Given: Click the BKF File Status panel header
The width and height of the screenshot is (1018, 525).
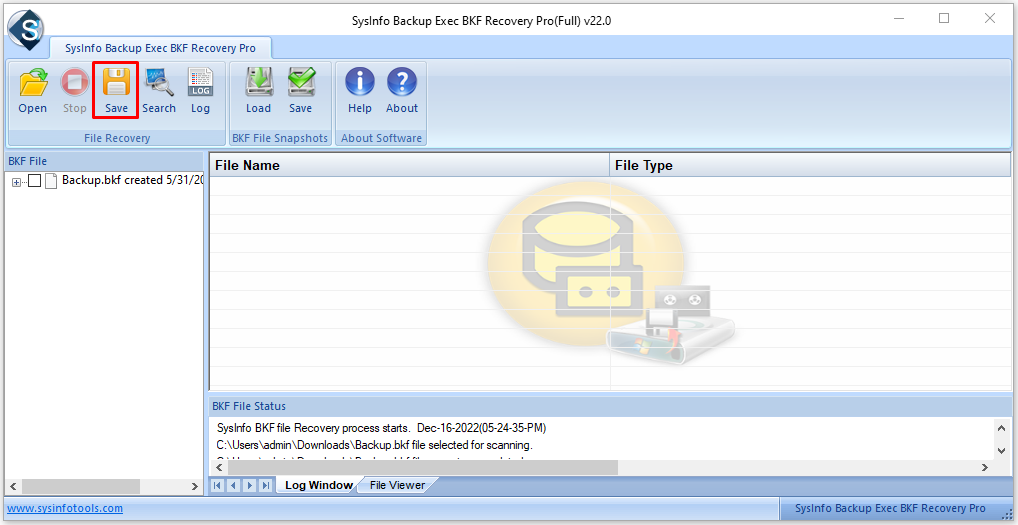Looking at the screenshot, I should click(x=610, y=406).
